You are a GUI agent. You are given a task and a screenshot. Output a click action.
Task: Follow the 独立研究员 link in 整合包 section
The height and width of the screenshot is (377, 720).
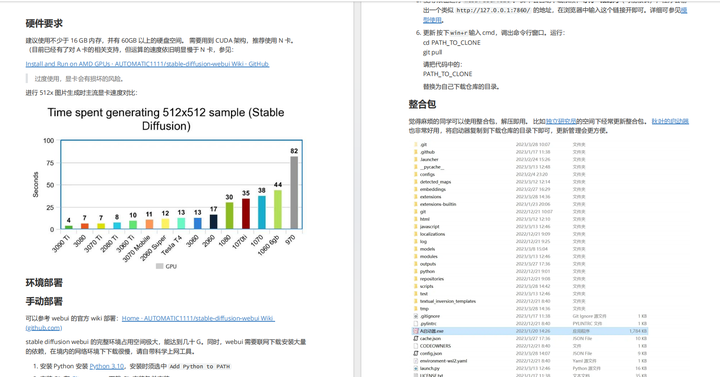click(561, 121)
